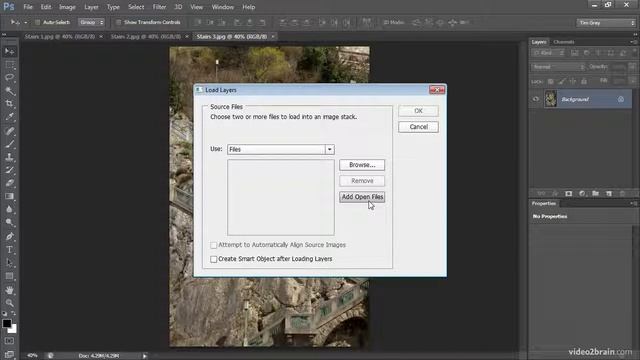
Task: Click the source files list box
Action: 281,197
